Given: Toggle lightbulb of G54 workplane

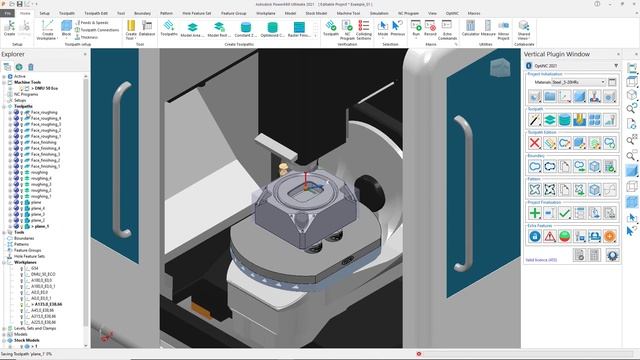Looking at the screenshot, I should [x=22, y=268].
